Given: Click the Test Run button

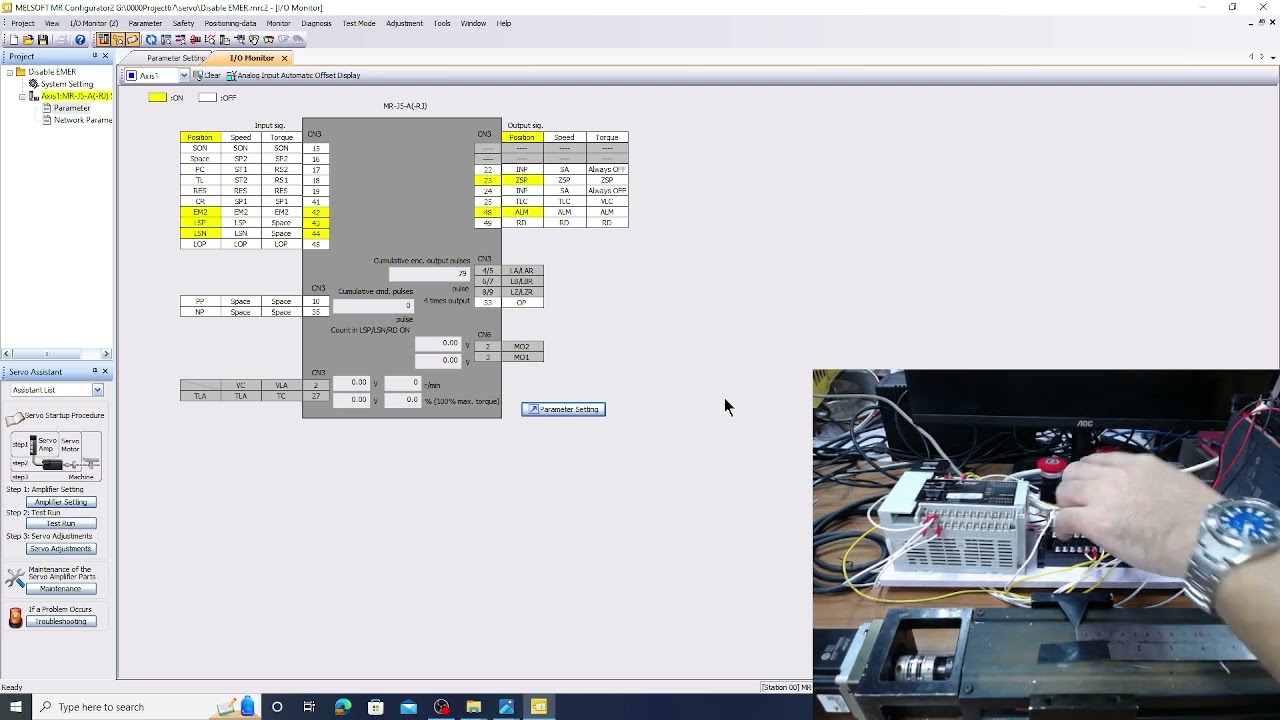Looking at the screenshot, I should (x=61, y=524).
